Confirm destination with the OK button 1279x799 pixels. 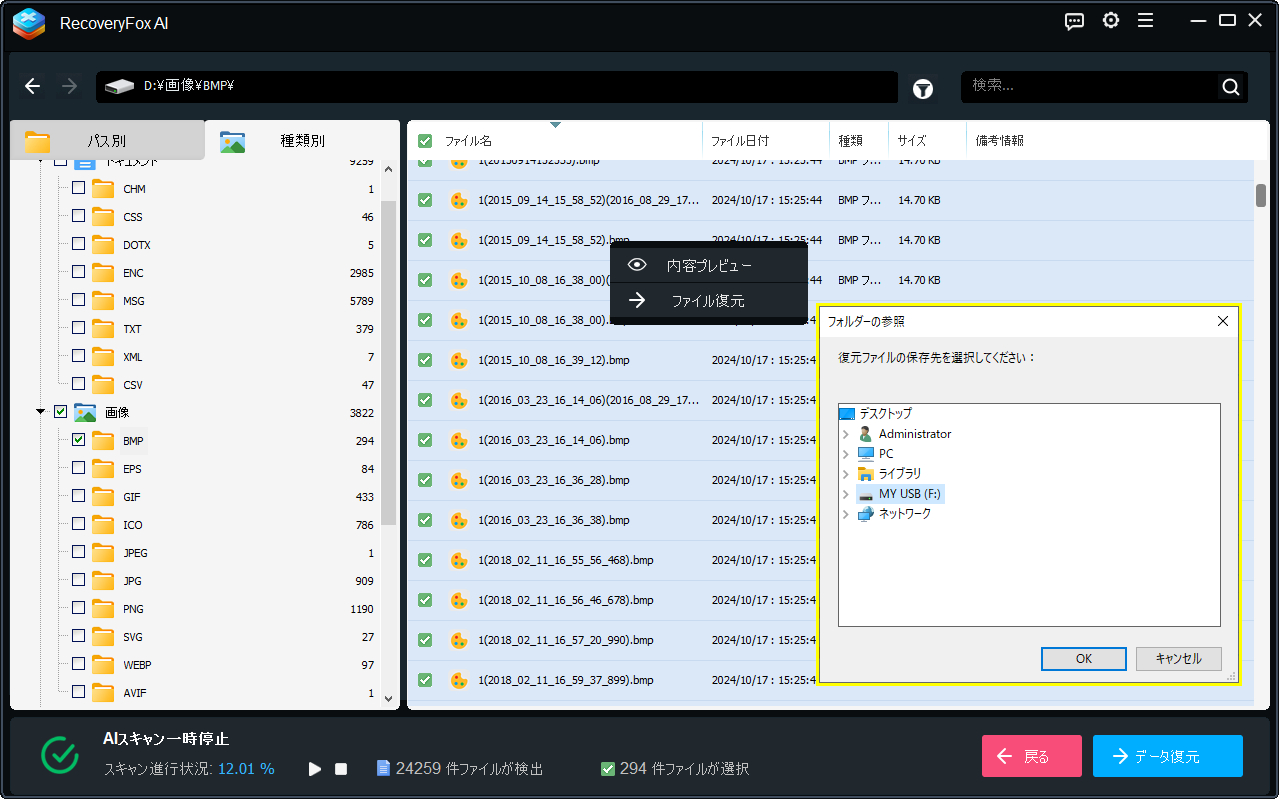click(1083, 658)
